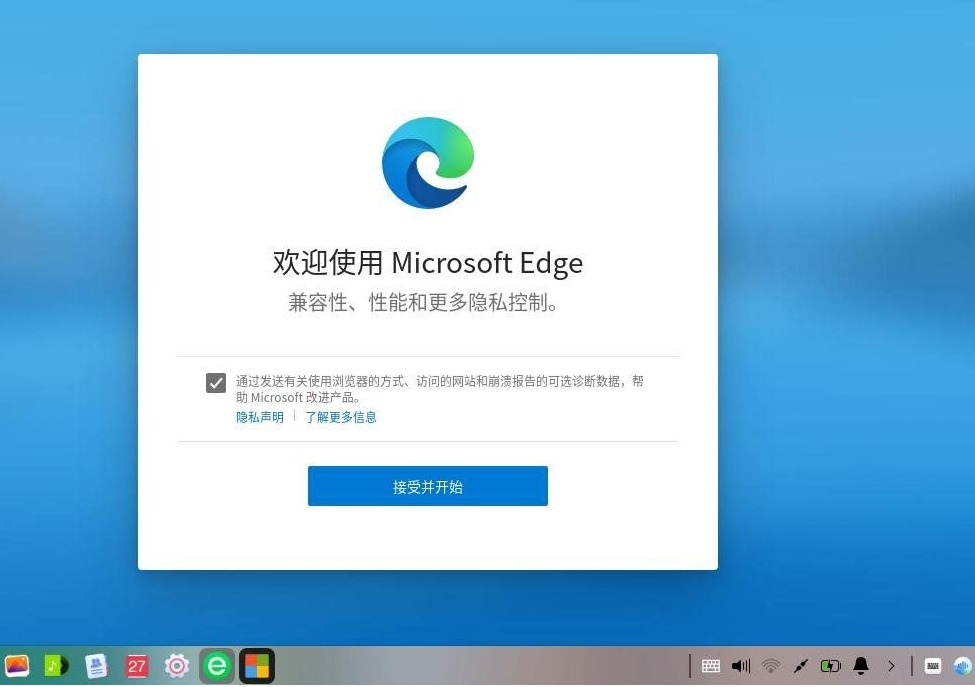The image size is (975, 687).
Task: Open the calendar showing 27 in the dock
Action: 137,666
